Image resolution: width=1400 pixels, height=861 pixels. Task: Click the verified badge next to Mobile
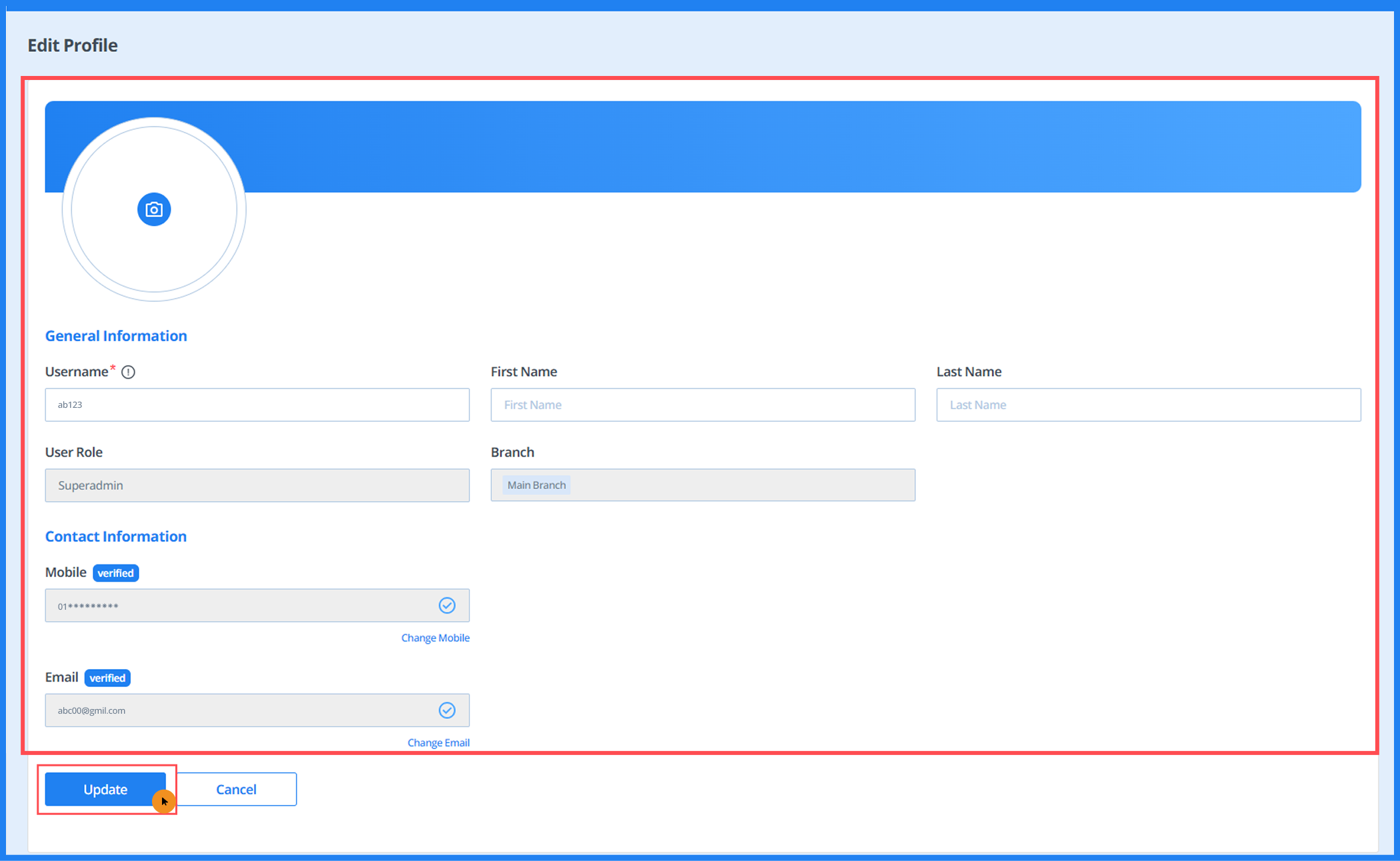(115, 572)
